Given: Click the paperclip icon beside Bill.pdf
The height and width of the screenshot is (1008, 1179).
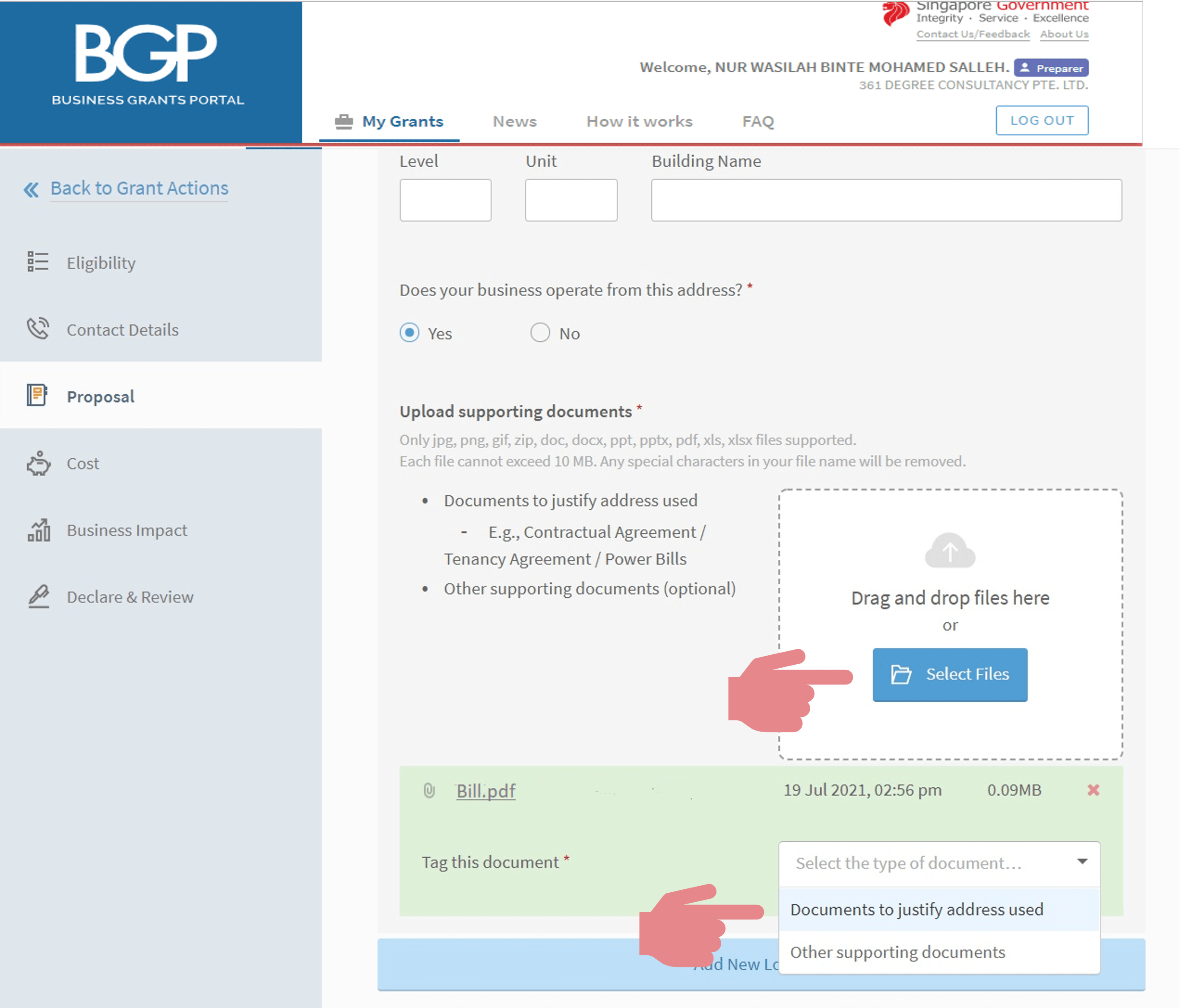Looking at the screenshot, I should pyautogui.click(x=430, y=791).
